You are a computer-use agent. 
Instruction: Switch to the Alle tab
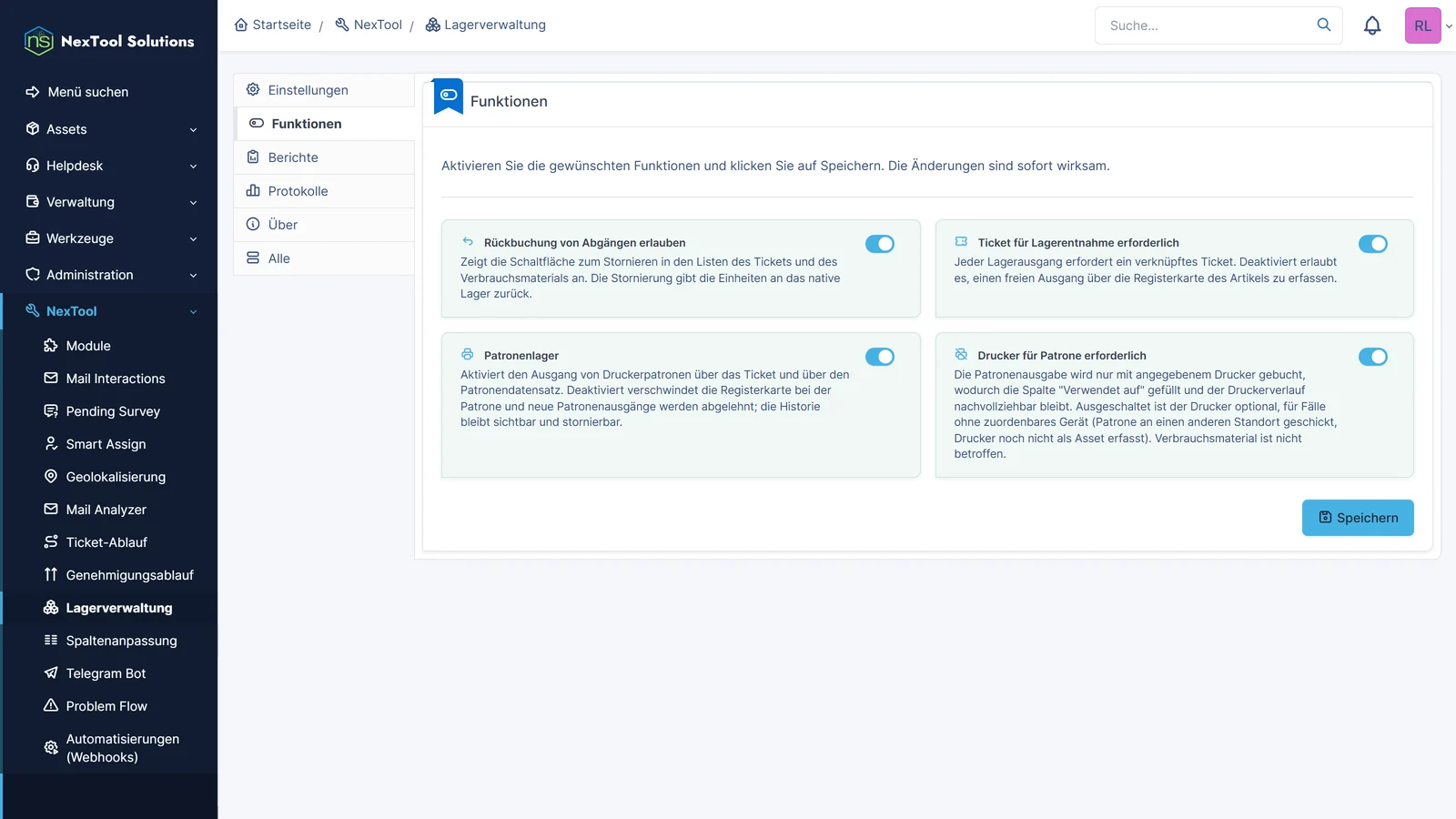click(324, 258)
